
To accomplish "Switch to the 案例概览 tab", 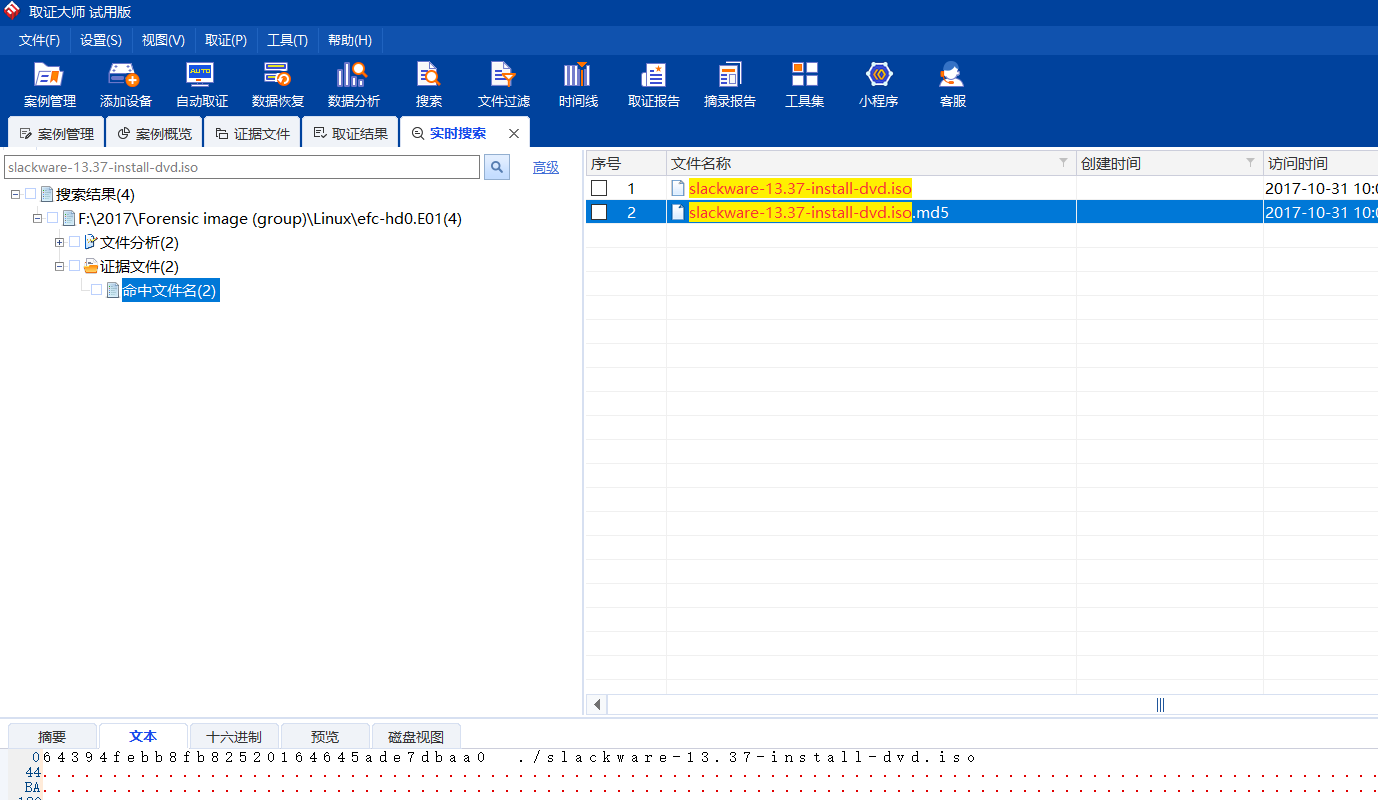I will click(x=154, y=133).
